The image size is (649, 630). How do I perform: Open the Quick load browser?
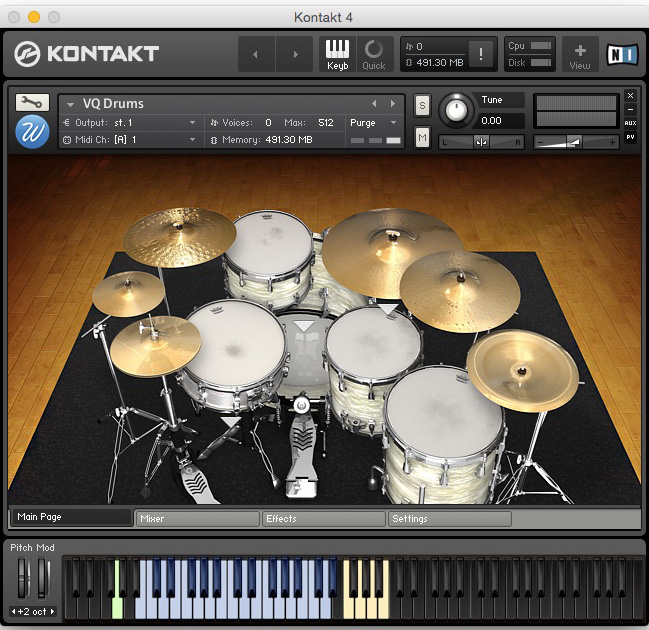point(374,54)
